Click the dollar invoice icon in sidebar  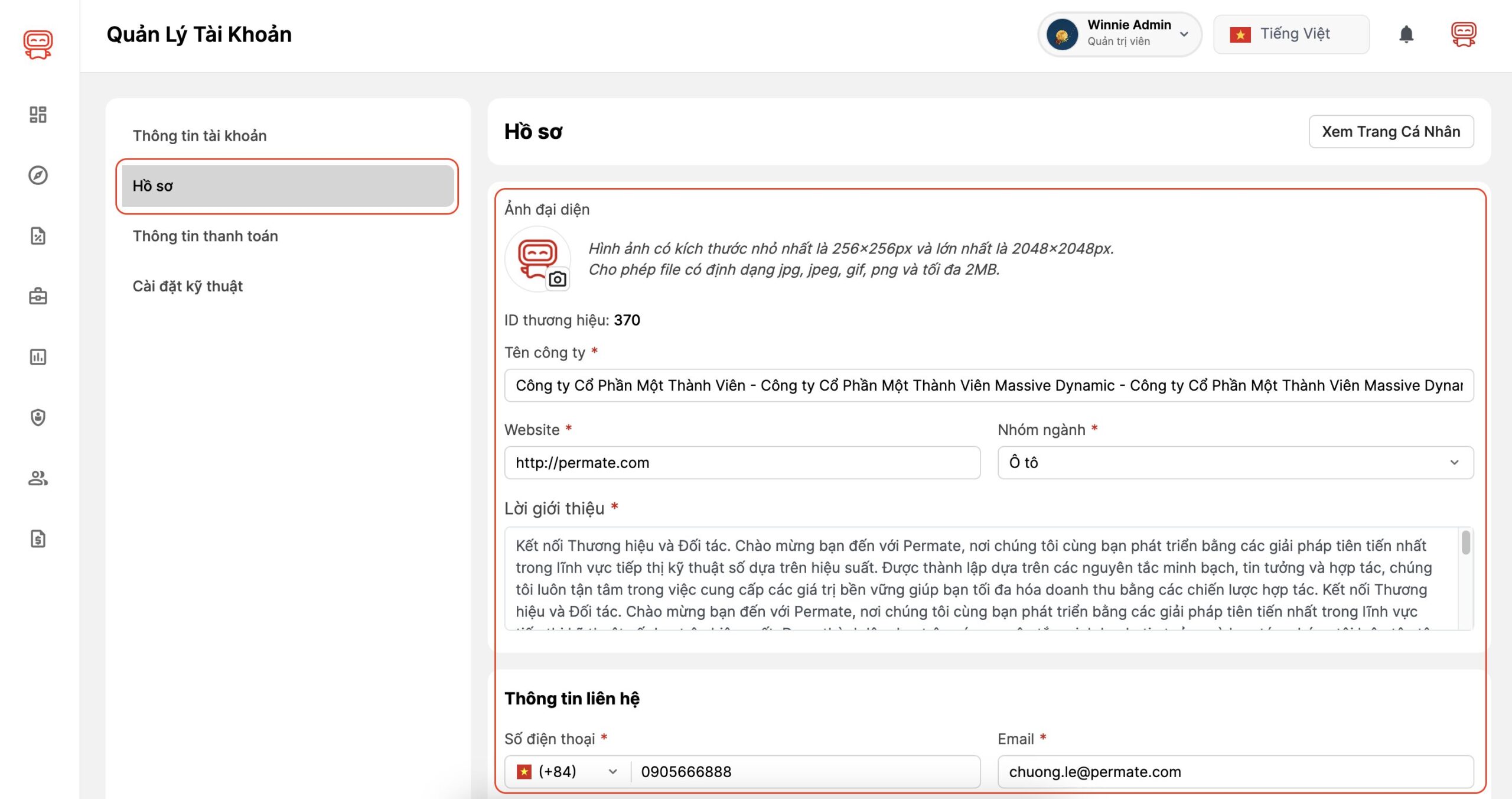click(38, 538)
